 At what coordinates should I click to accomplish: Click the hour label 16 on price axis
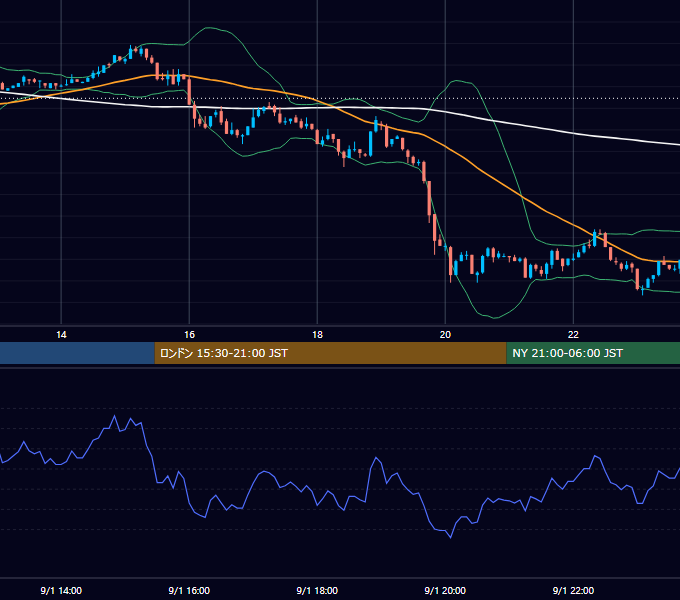(x=190, y=335)
